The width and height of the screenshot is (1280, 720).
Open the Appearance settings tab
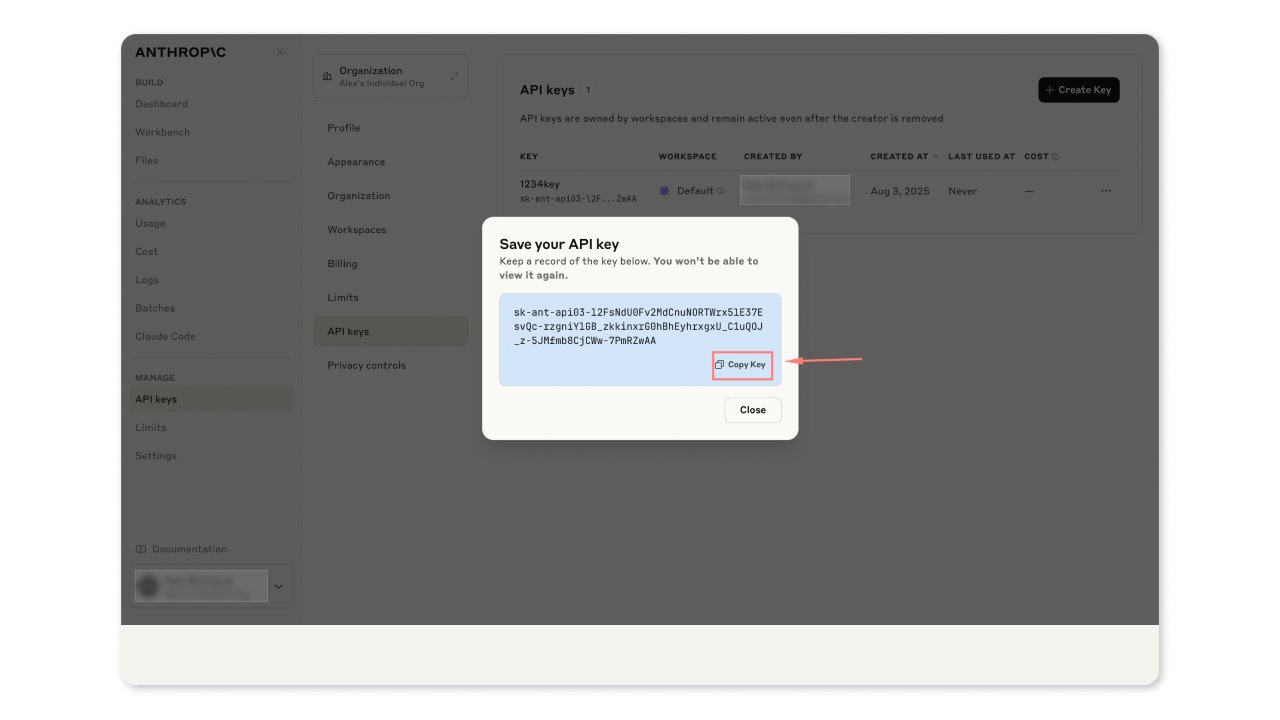click(356, 162)
